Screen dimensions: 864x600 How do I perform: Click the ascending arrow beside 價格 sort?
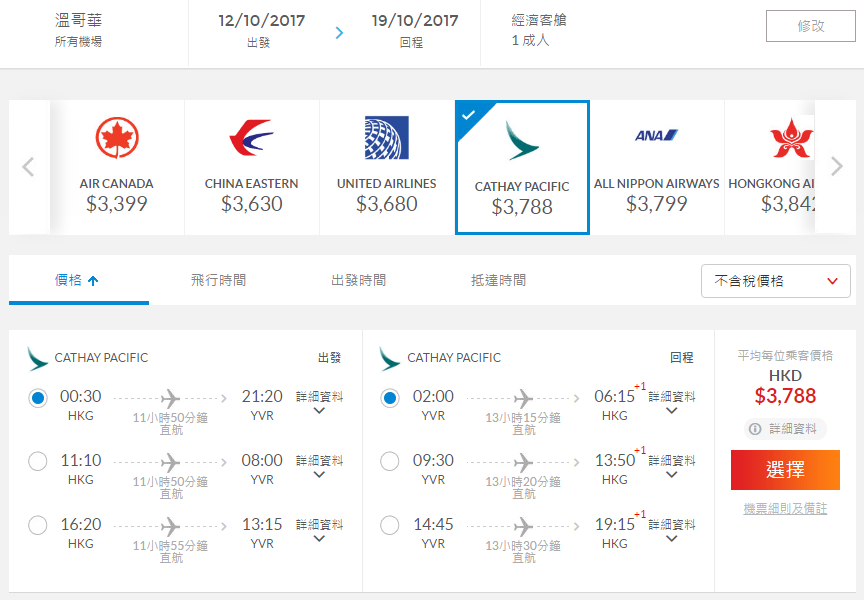(x=93, y=281)
